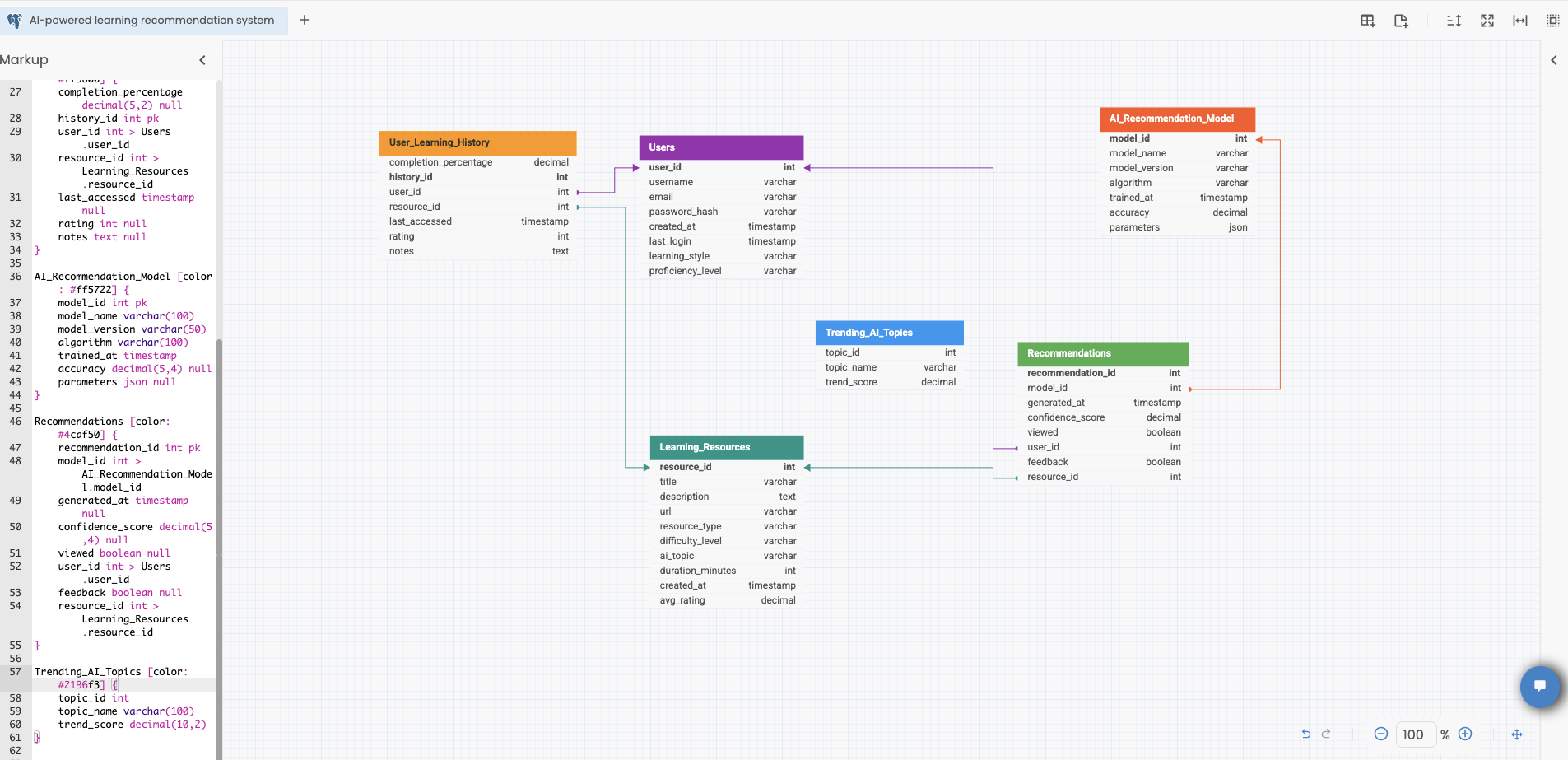Select the Users table header
The image size is (1568, 760).
tap(720, 147)
